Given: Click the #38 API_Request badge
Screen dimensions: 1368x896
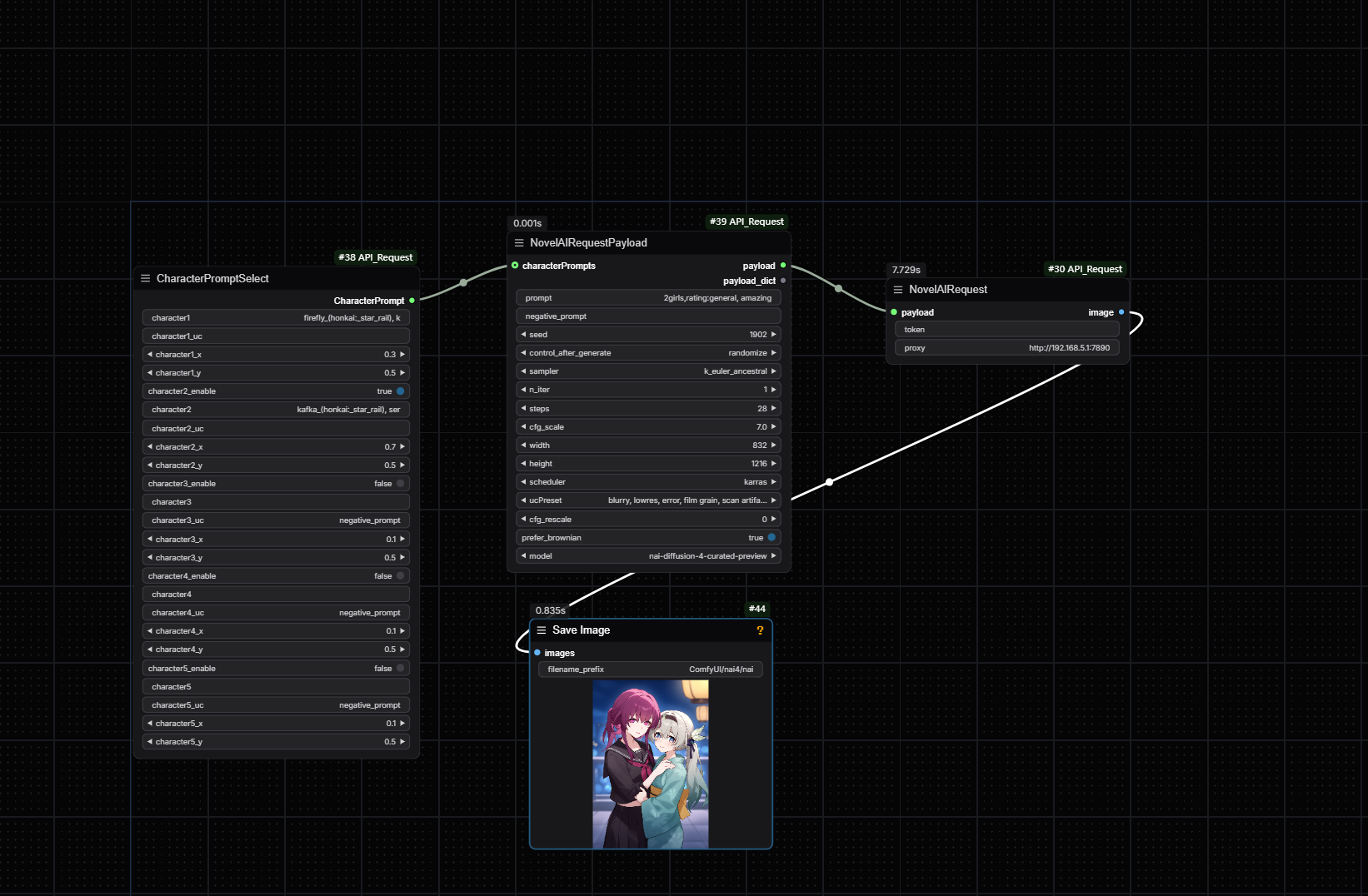Looking at the screenshot, I should [376, 257].
